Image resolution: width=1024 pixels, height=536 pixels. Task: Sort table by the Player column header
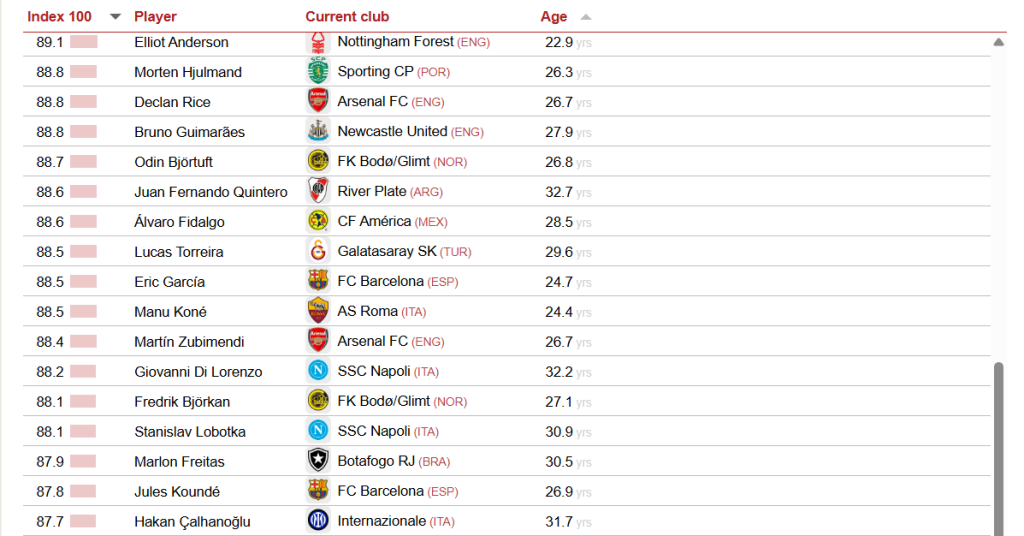[x=155, y=17]
